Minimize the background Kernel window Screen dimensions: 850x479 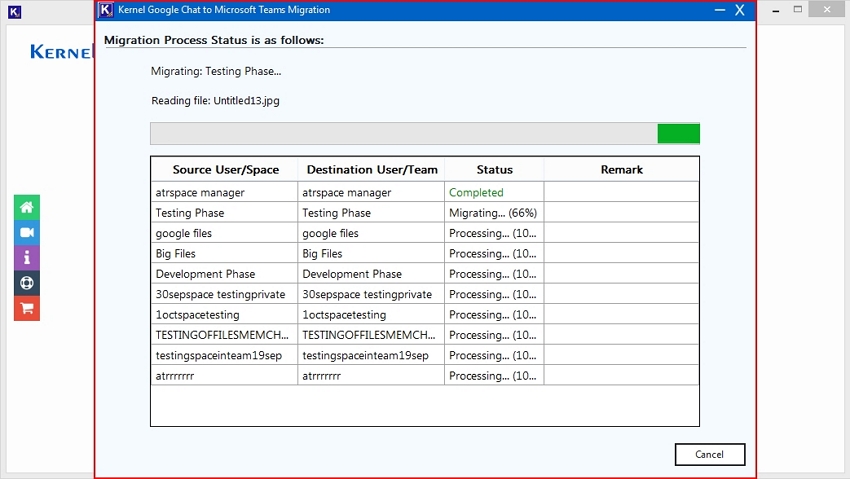tap(776, 10)
